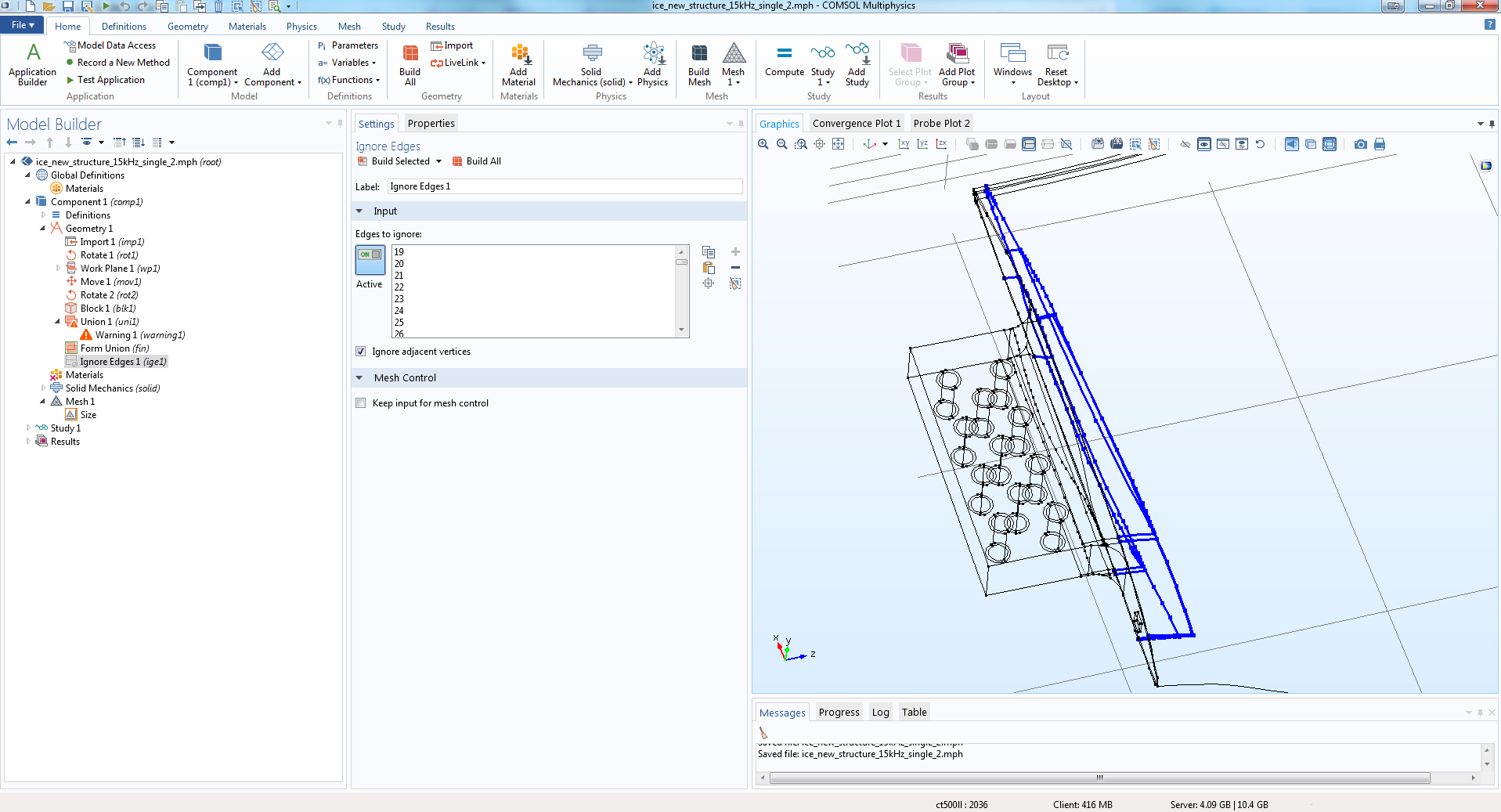Click the Label input field

(x=564, y=186)
